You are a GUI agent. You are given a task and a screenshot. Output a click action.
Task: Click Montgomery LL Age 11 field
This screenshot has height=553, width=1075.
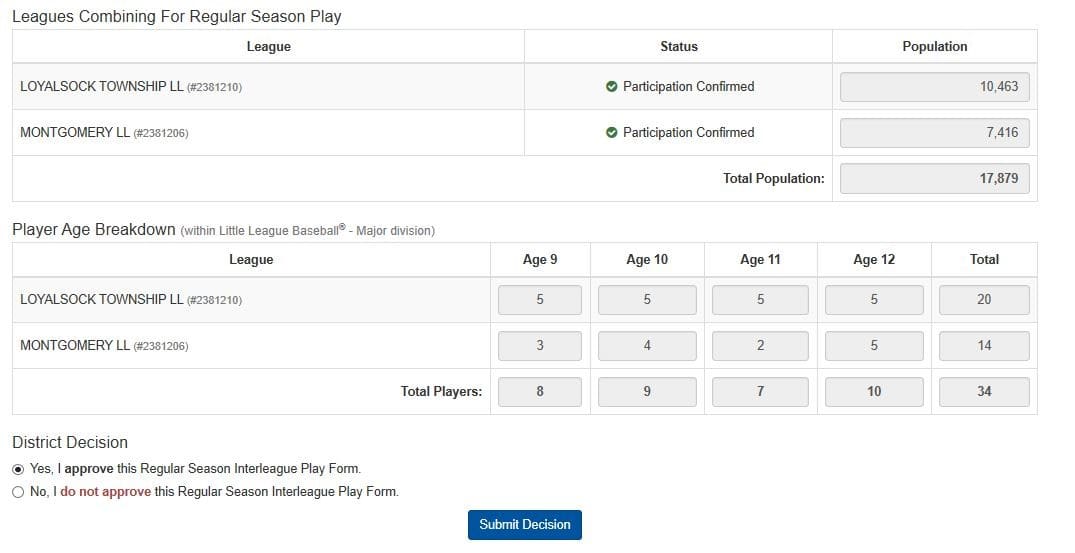(760, 346)
